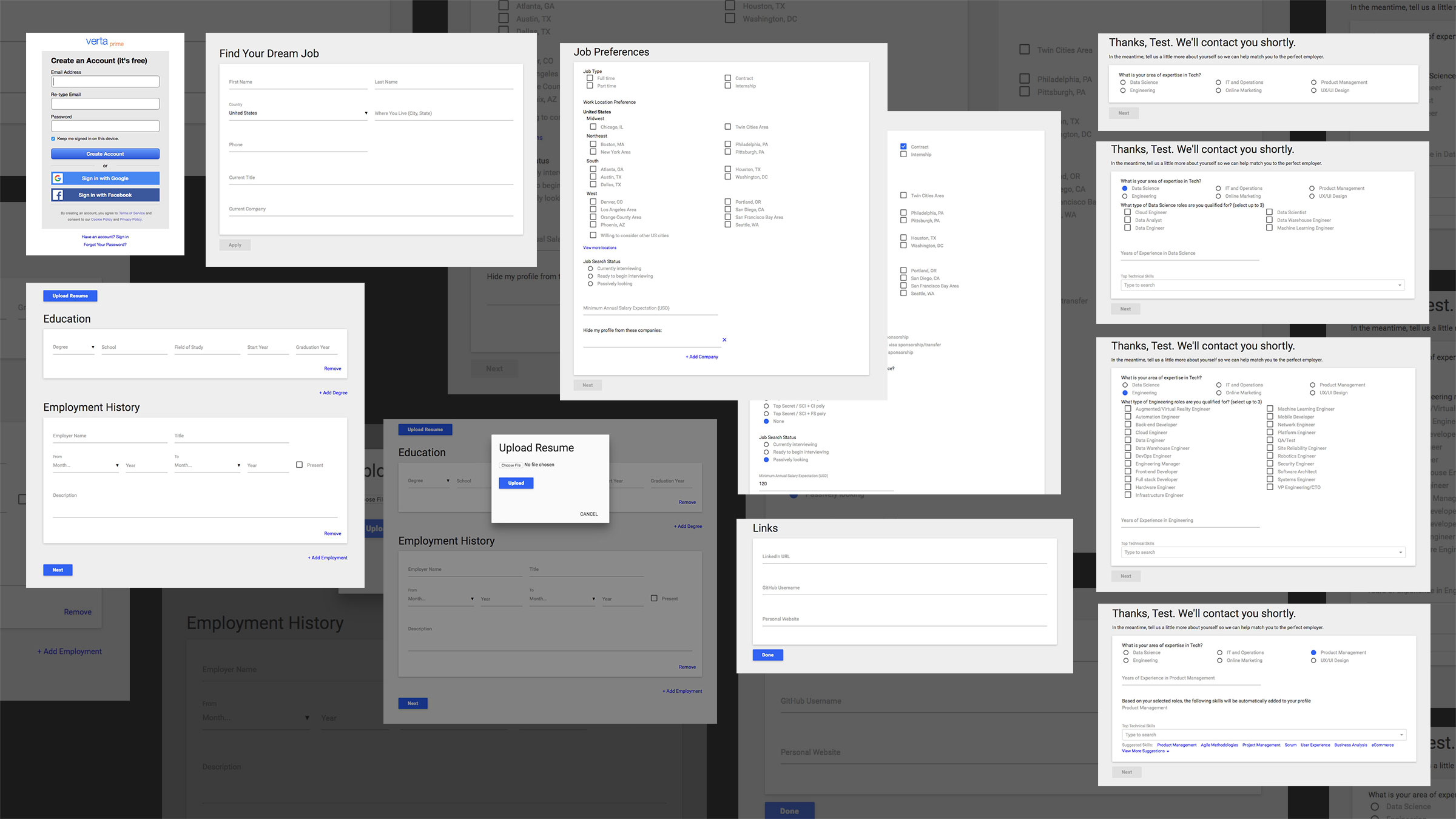
Task: Check Present in Employment History
Action: (299, 464)
